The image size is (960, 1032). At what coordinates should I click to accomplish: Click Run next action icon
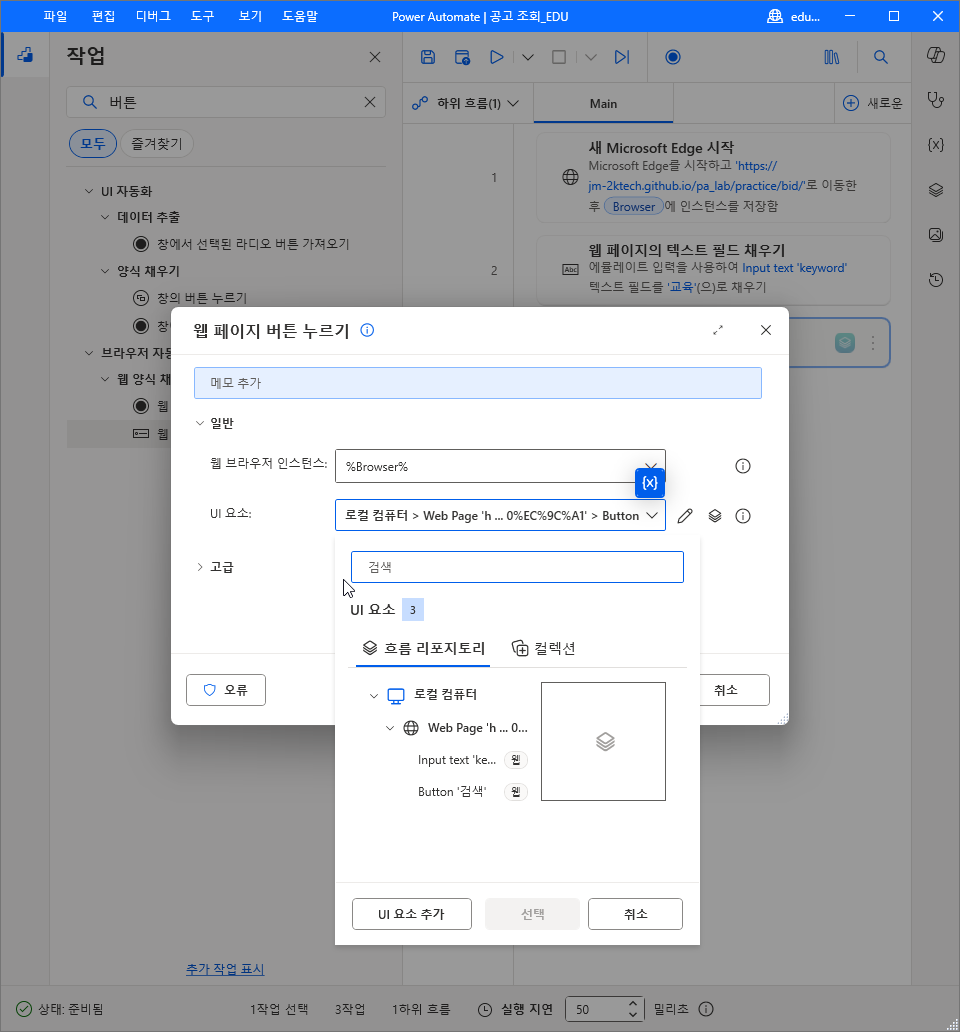622,57
